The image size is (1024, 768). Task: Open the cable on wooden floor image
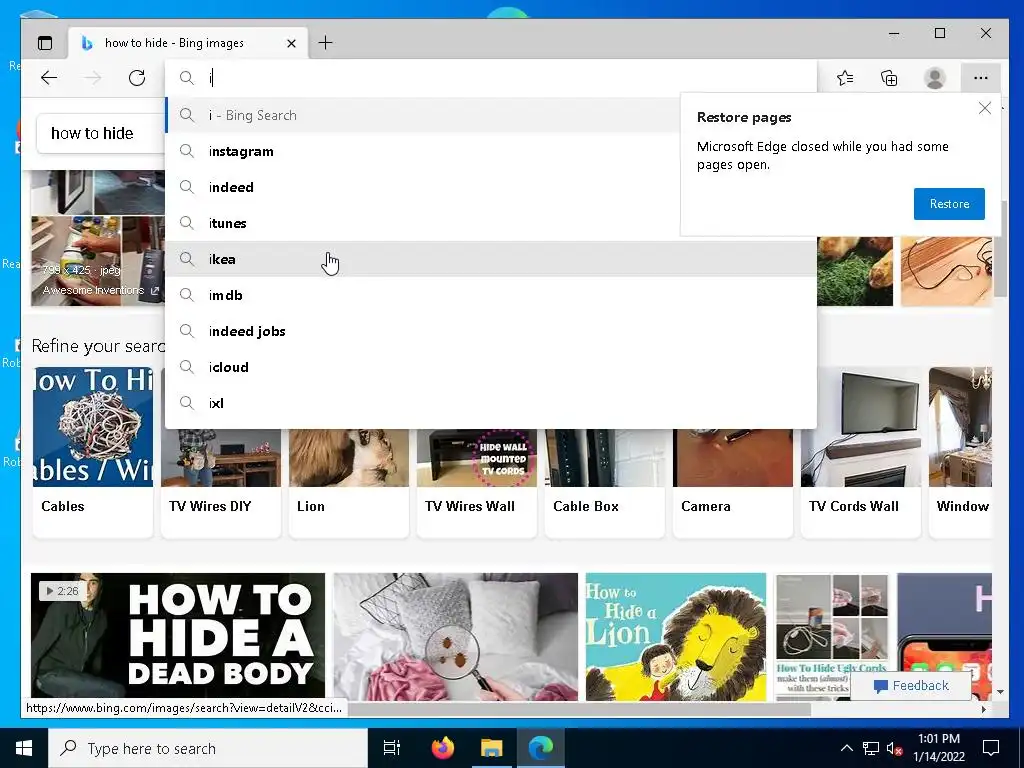pos(946,270)
